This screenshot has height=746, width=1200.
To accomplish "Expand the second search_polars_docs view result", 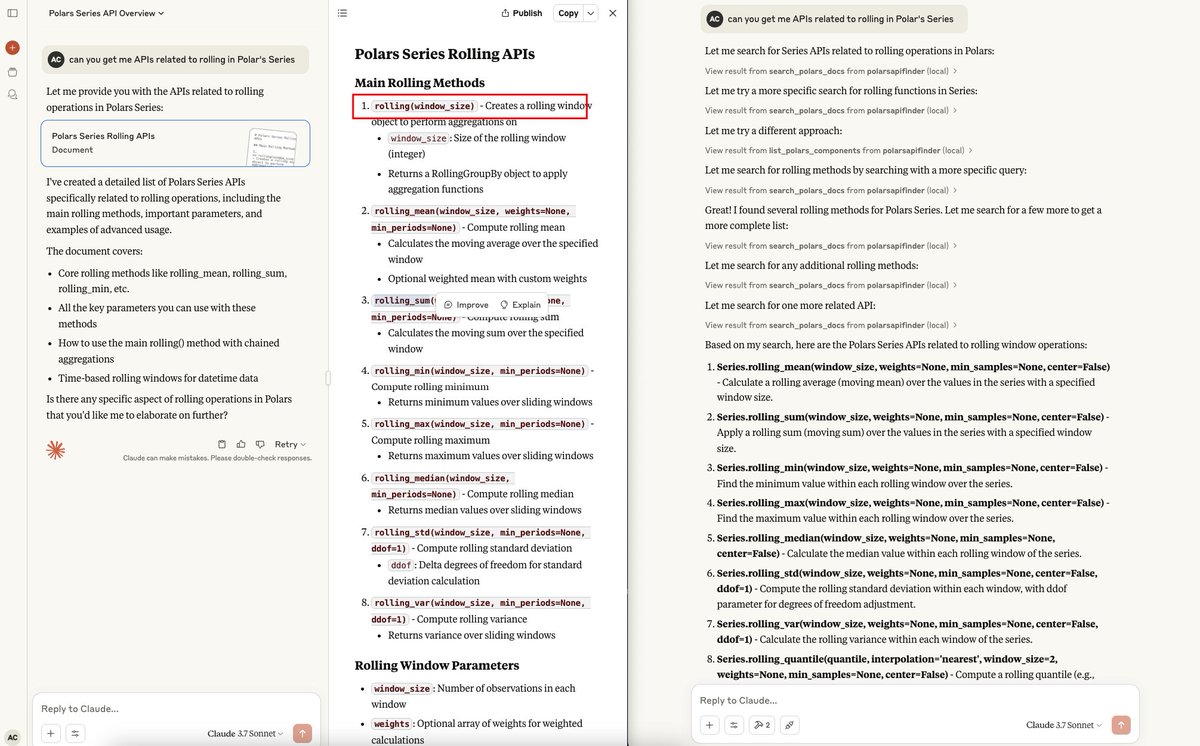I will (x=831, y=110).
